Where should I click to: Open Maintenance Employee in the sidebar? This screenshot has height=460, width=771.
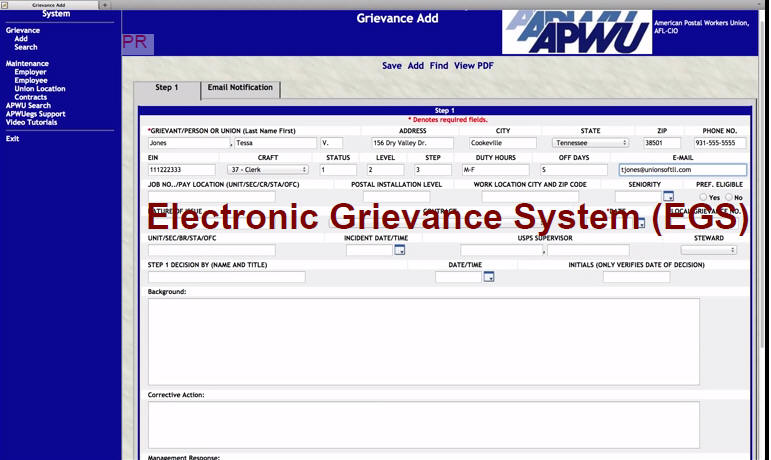[31, 81]
